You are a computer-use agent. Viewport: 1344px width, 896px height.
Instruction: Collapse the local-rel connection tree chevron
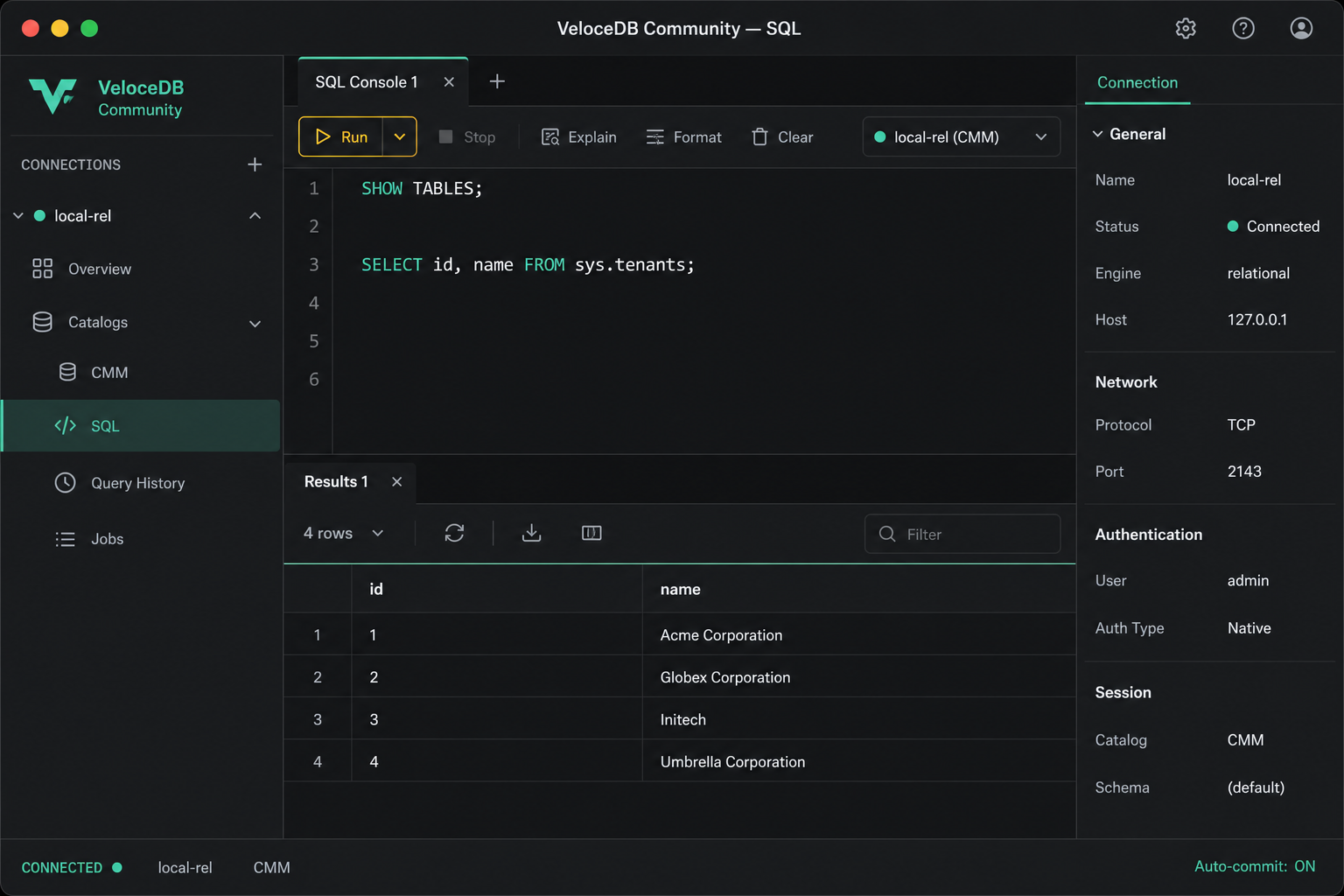tap(17, 215)
